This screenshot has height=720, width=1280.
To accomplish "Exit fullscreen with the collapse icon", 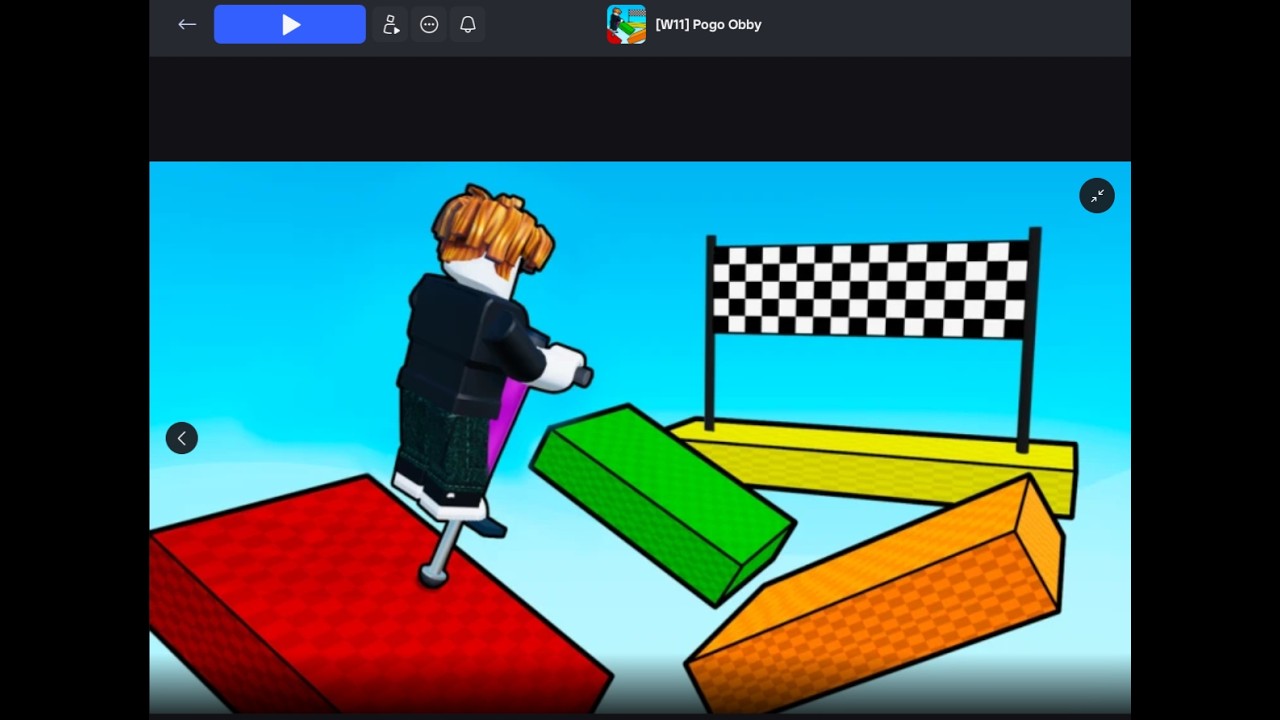I will pos(1097,196).
